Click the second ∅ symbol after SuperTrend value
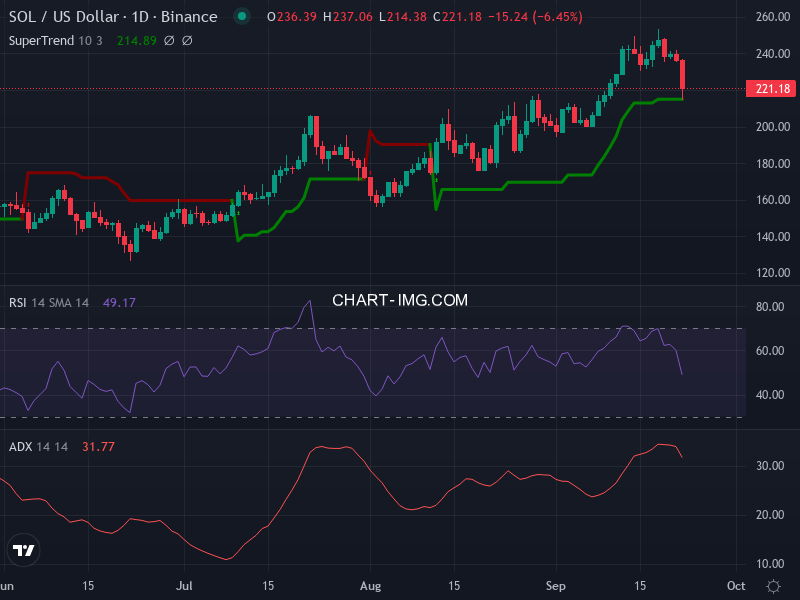This screenshot has width=800, height=600. coord(187,40)
